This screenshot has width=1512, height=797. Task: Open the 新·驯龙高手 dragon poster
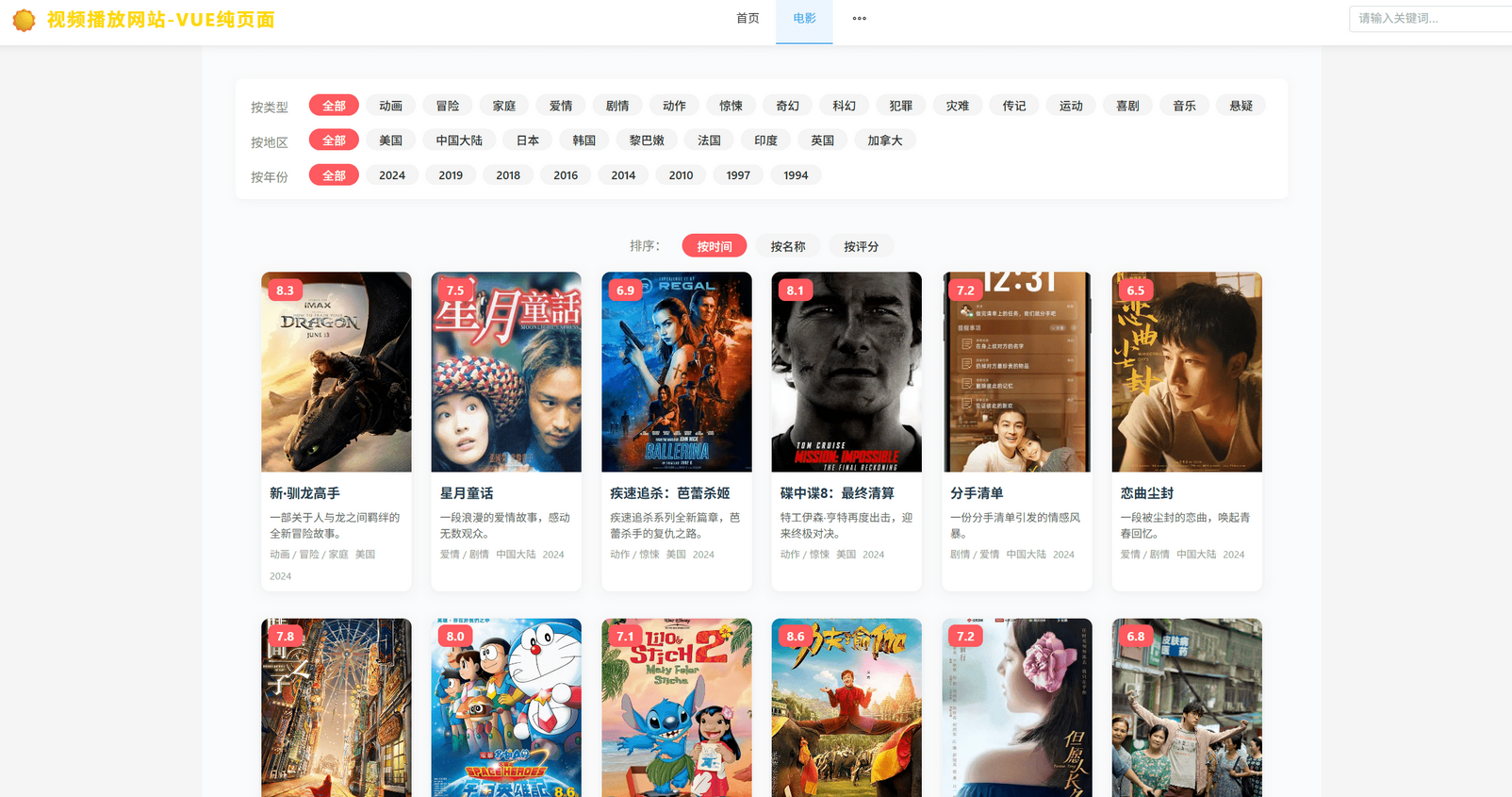[x=337, y=372]
